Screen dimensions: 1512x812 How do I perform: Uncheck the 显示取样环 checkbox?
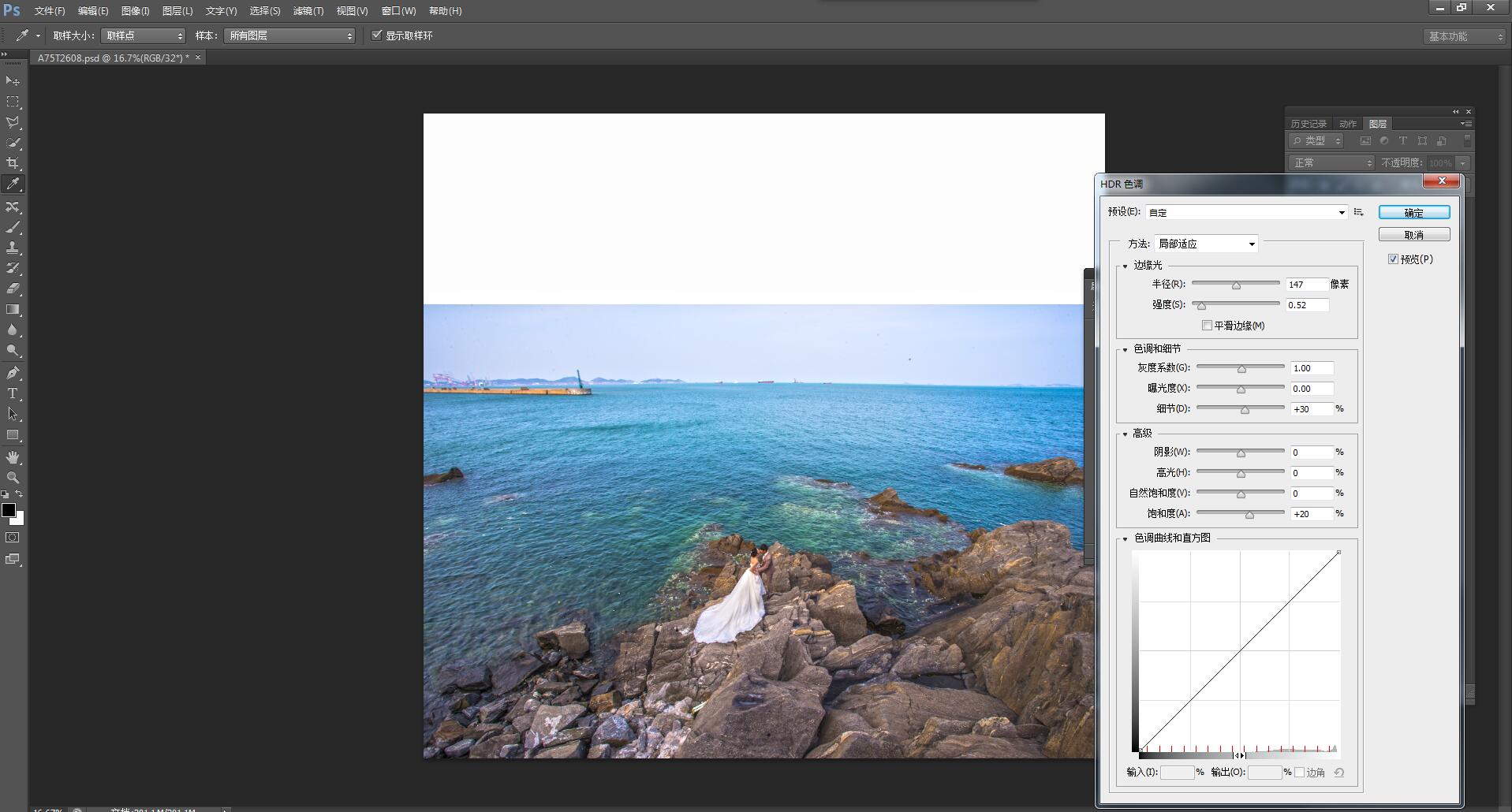click(x=377, y=35)
